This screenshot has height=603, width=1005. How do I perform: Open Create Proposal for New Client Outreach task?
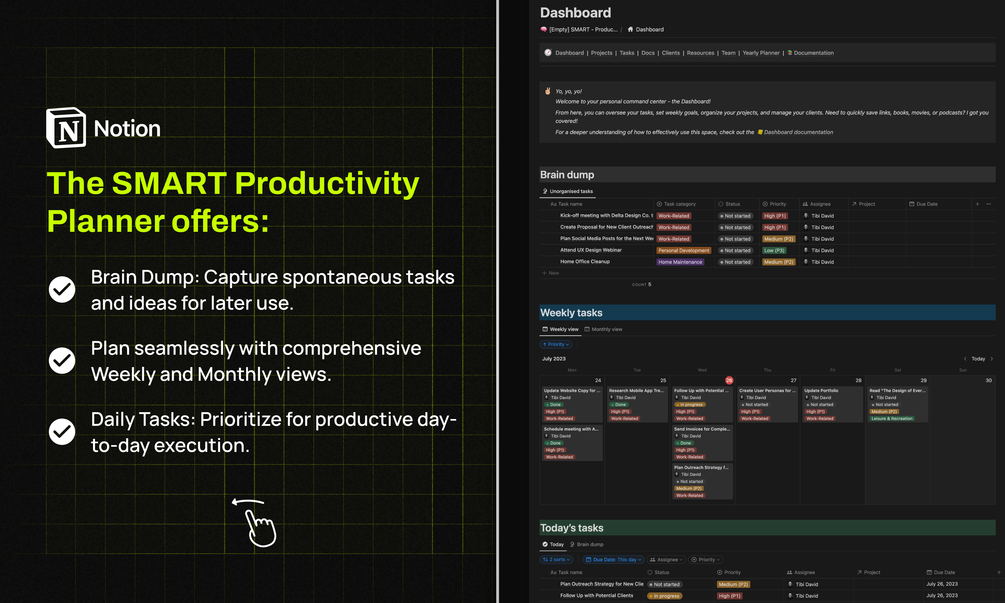coord(606,227)
